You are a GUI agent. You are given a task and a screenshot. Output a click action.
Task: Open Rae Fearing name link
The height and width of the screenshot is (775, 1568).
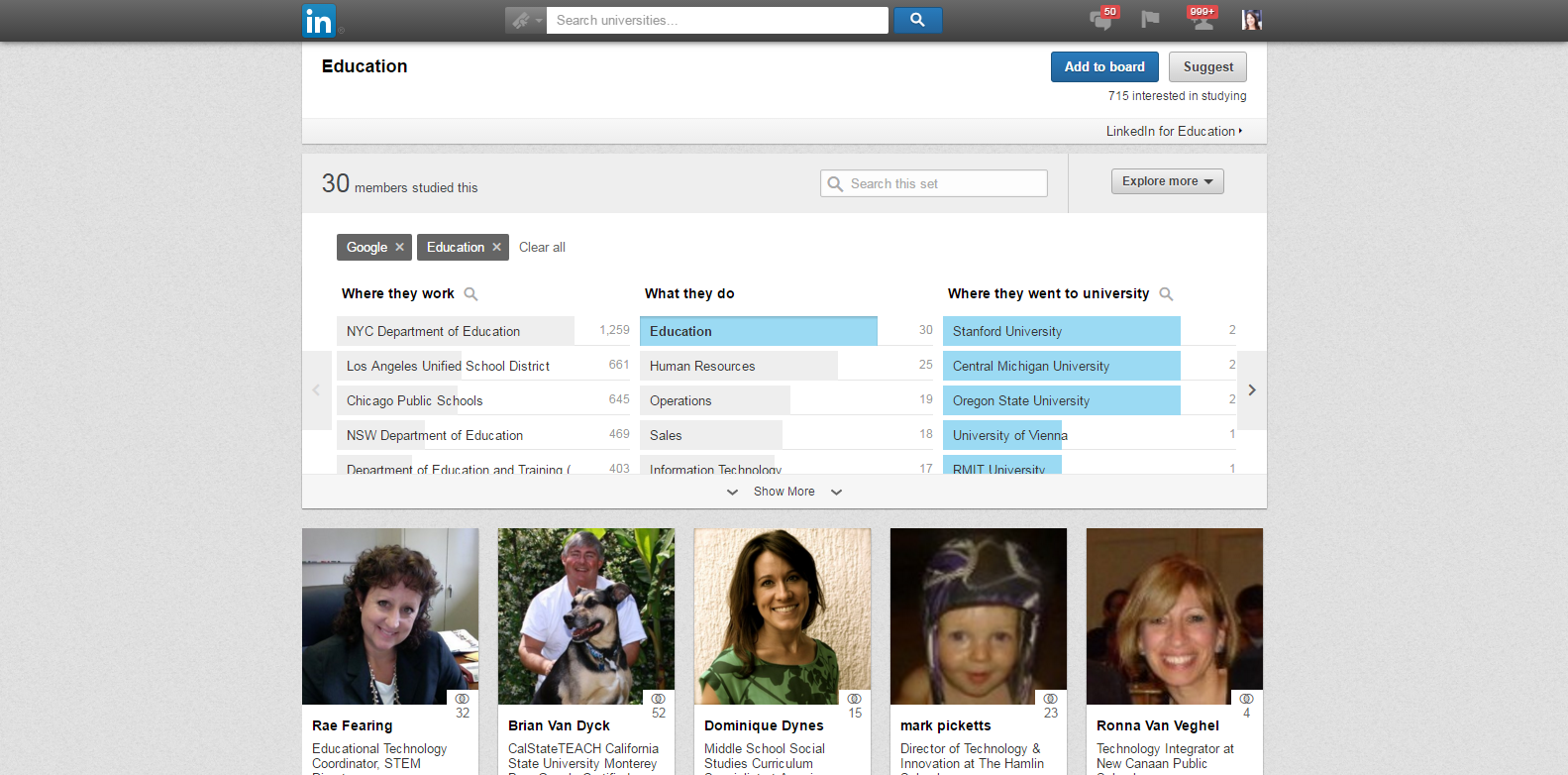pyautogui.click(x=352, y=725)
